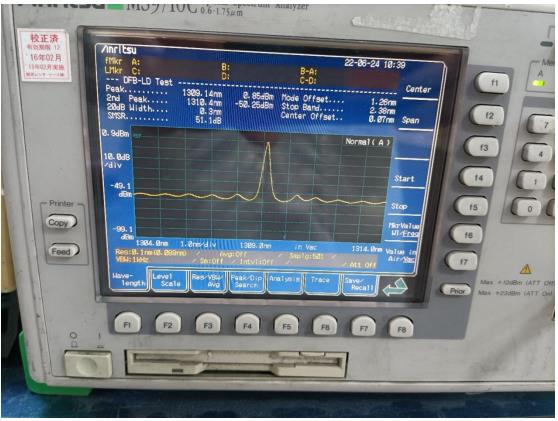This screenshot has width=558, height=421.
Task: Push the f5 Stop side key
Action: pyautogui.click(x=472, y=206)
